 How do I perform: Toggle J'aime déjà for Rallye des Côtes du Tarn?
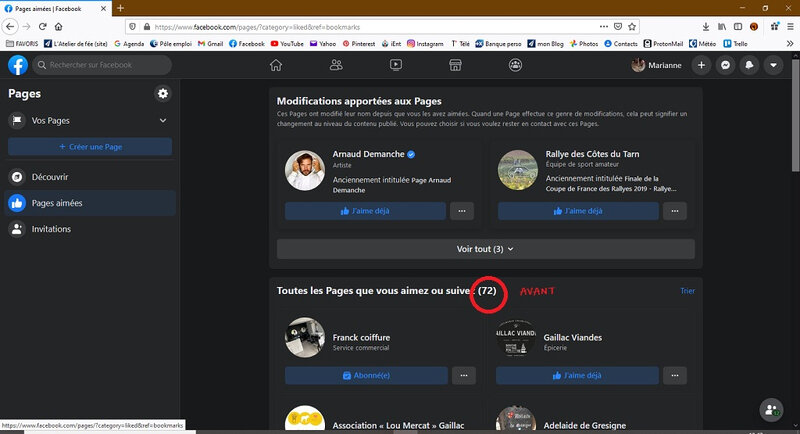point(578,211)
